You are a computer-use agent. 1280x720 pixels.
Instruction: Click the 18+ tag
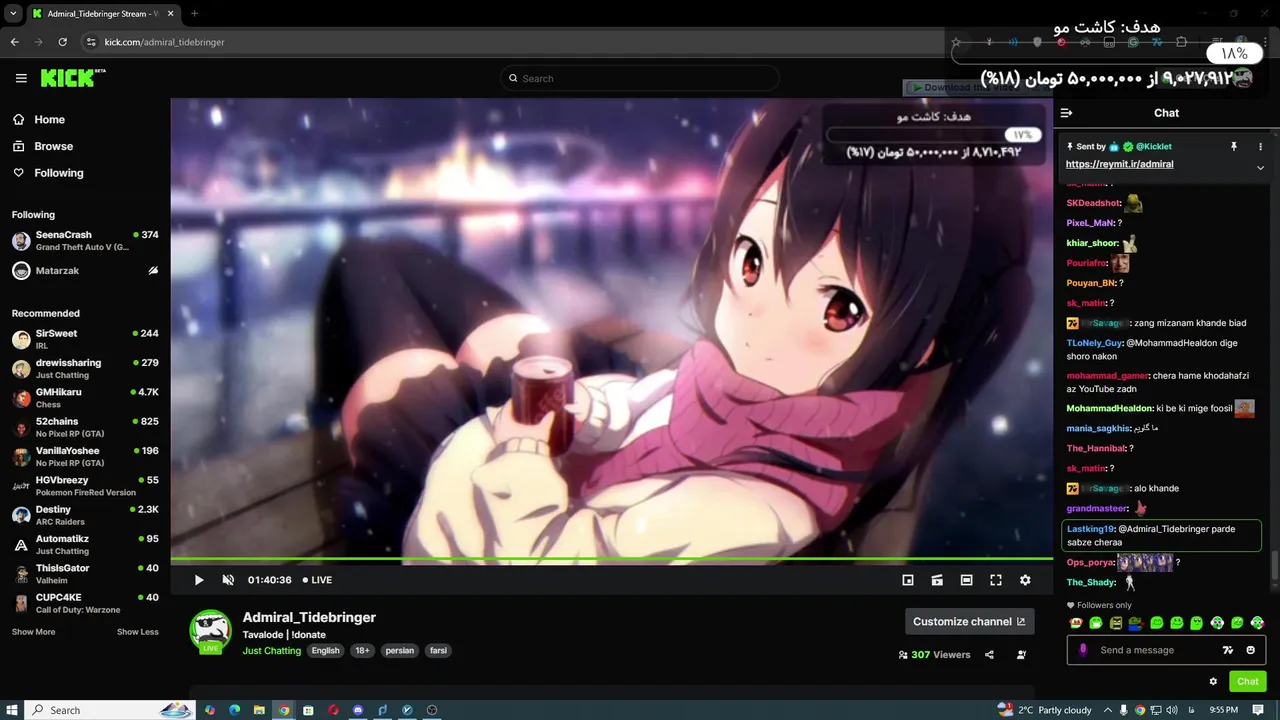pos(362,650)
